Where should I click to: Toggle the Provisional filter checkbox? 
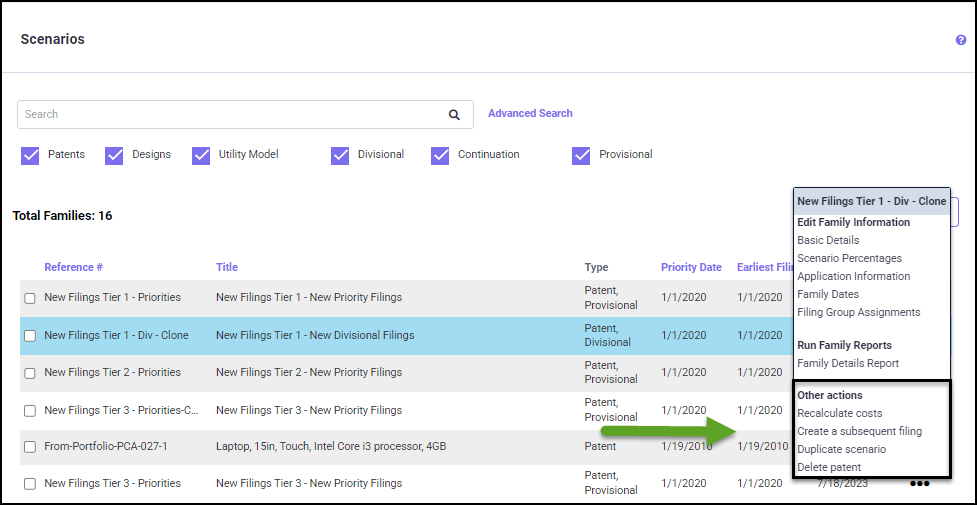click(581, 155)
